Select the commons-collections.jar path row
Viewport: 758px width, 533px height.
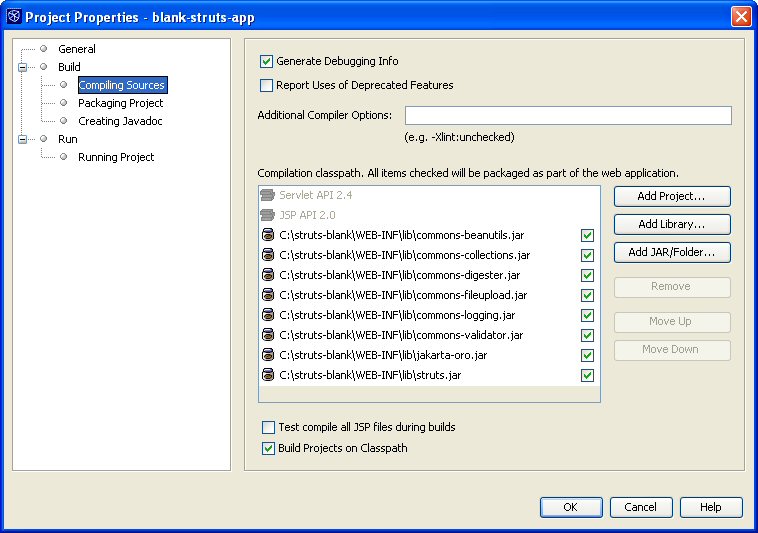429,255
